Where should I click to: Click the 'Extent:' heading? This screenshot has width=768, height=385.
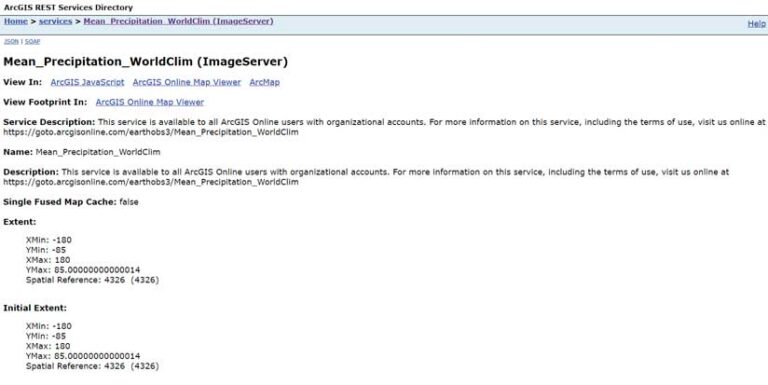20,222
